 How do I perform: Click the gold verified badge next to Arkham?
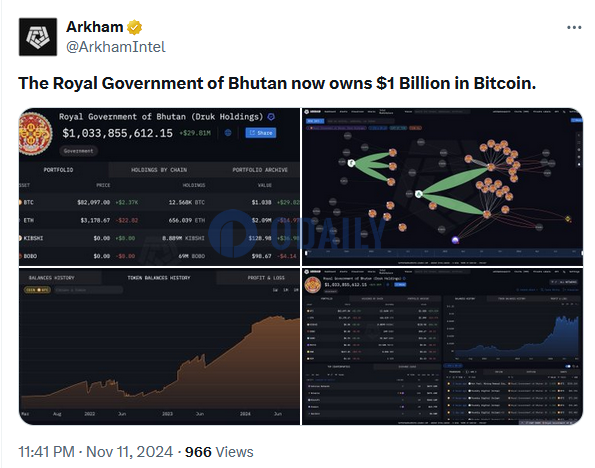pyautogui.click(x=134, y=27)
